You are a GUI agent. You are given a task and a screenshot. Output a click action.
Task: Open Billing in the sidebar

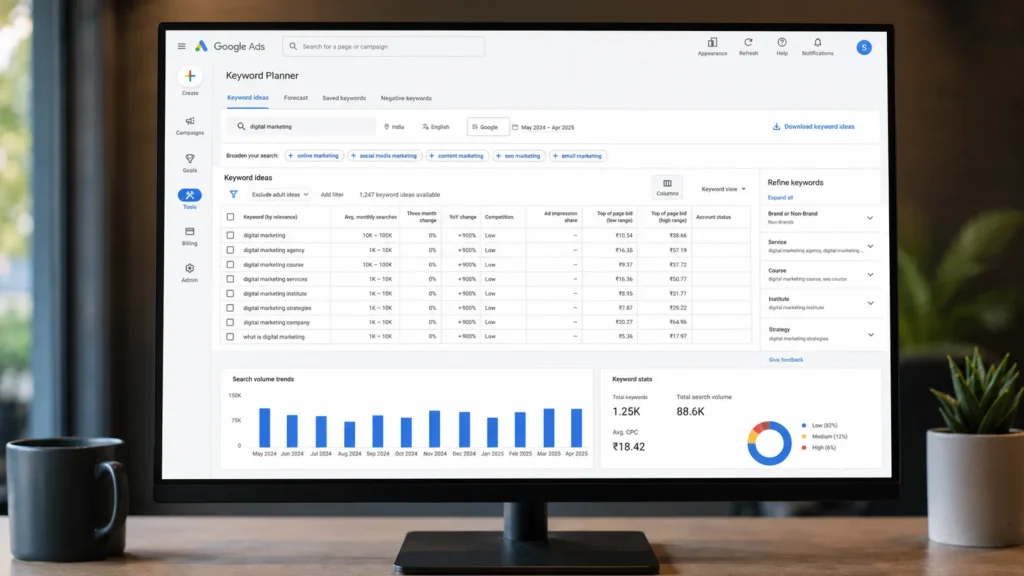tap(190, 236)
